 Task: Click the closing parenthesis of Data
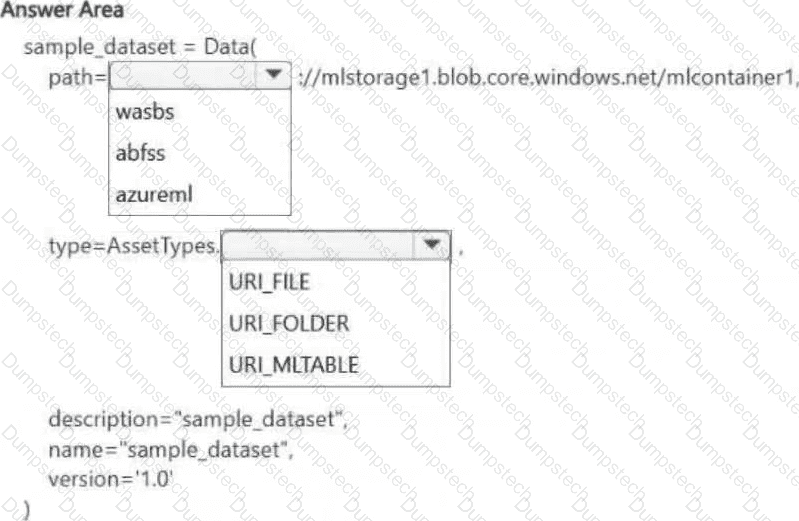pyautogui.click(x=25, y=510)
